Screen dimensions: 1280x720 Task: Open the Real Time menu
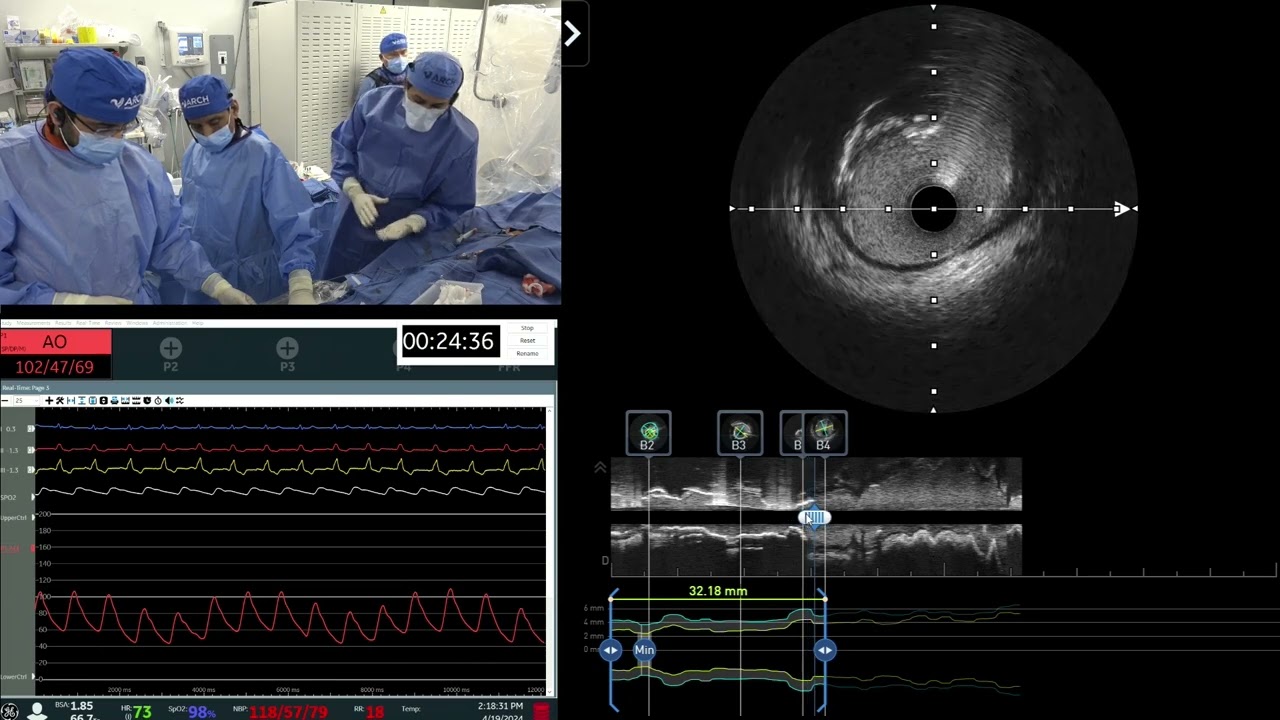click(88, 323)
